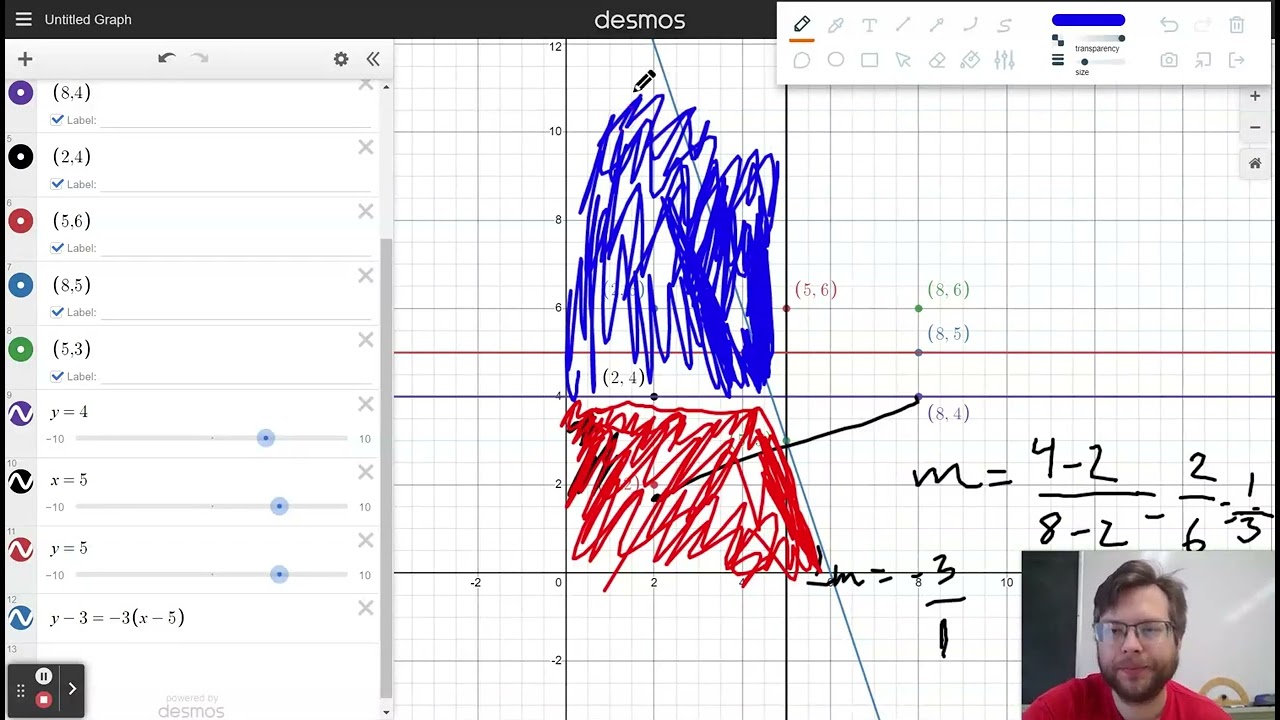
Task: Select the freeform blob shape tool
Action: [802, 60]
